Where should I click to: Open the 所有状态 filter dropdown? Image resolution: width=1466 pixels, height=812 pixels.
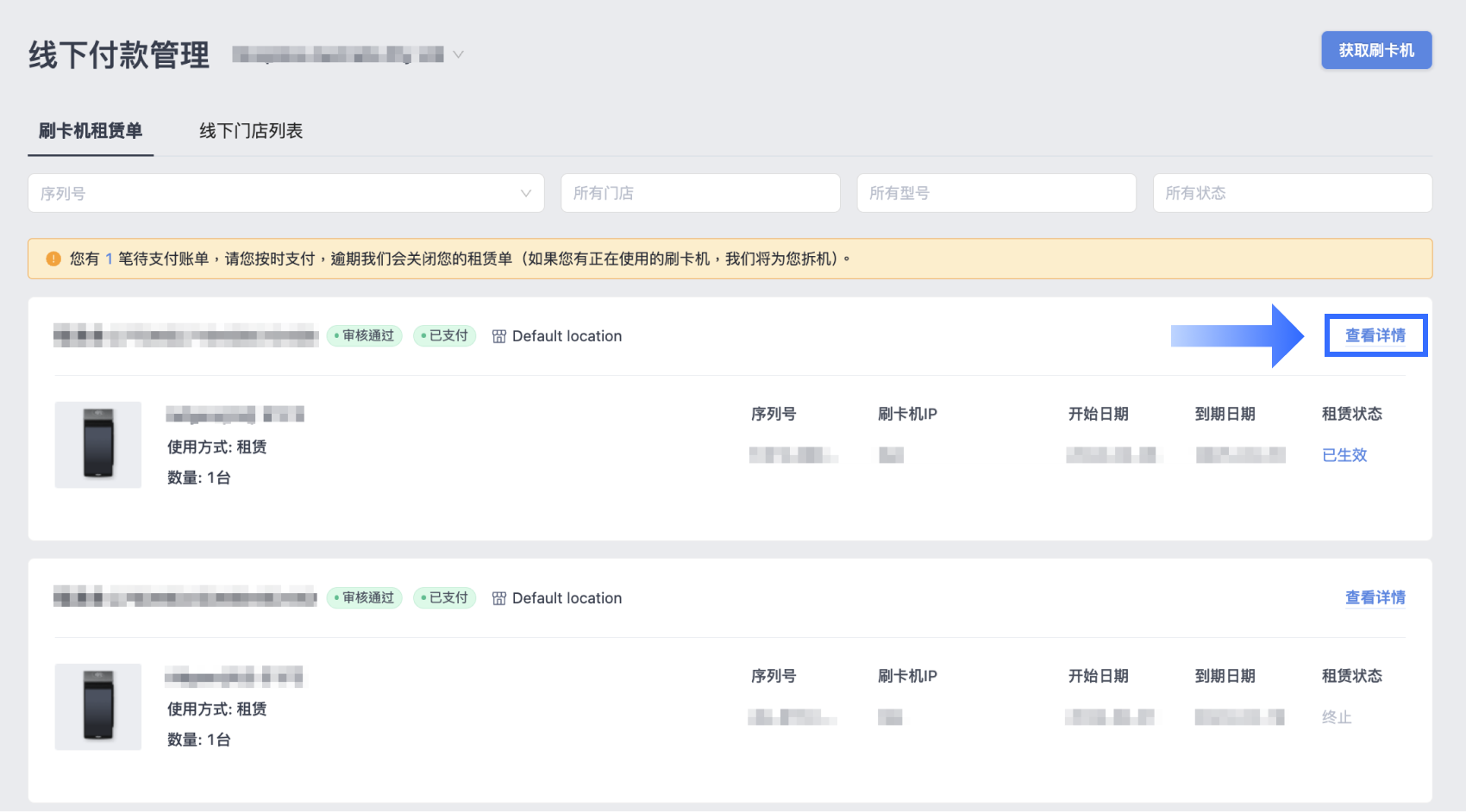click(1292, 193)
